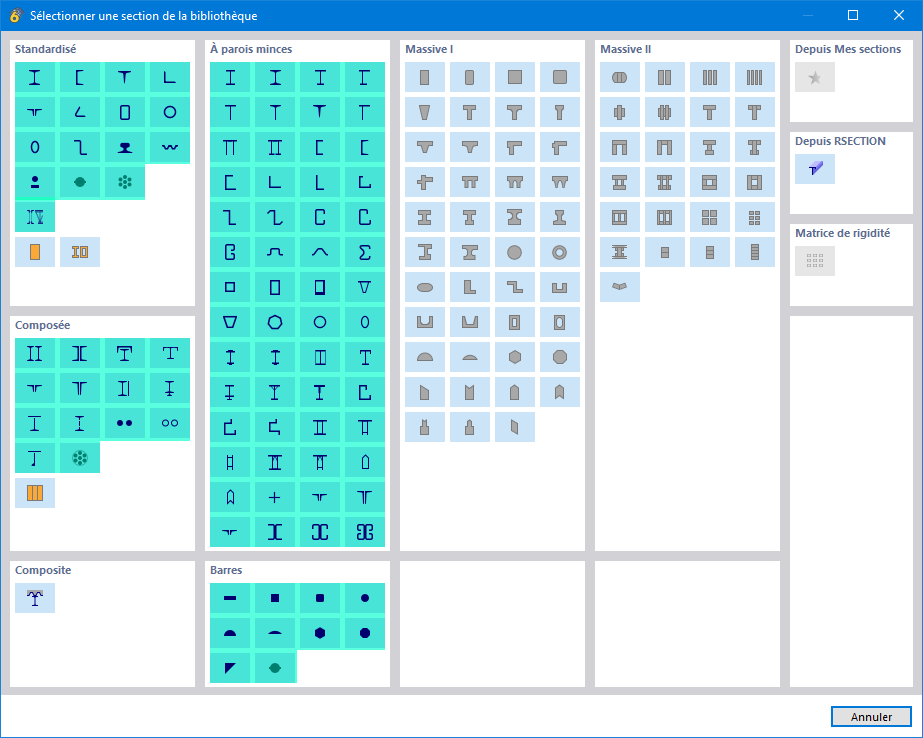
Task: Pick the rail section icon in Standardisé
Action: (x=124, y=147)
